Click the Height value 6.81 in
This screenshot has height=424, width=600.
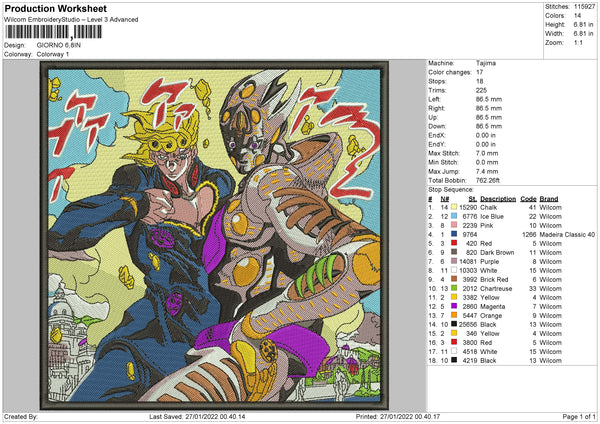click(x=583, y=24)
